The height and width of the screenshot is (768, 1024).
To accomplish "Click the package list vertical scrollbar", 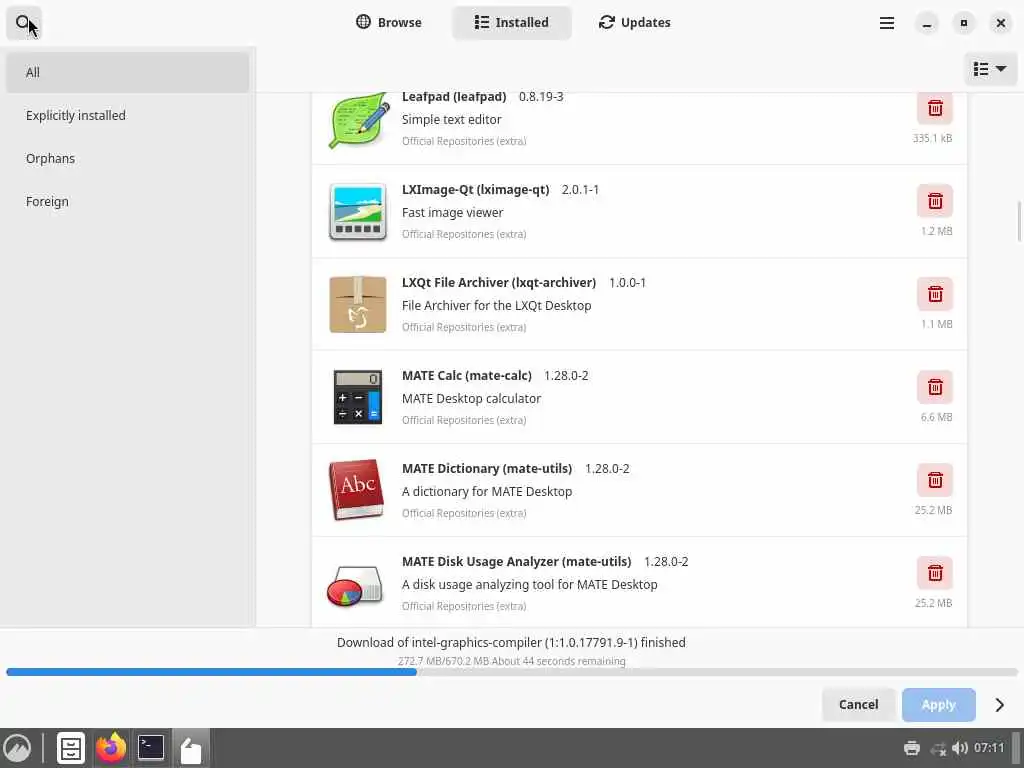I will pyautogui.click(x=1019, y=222).
